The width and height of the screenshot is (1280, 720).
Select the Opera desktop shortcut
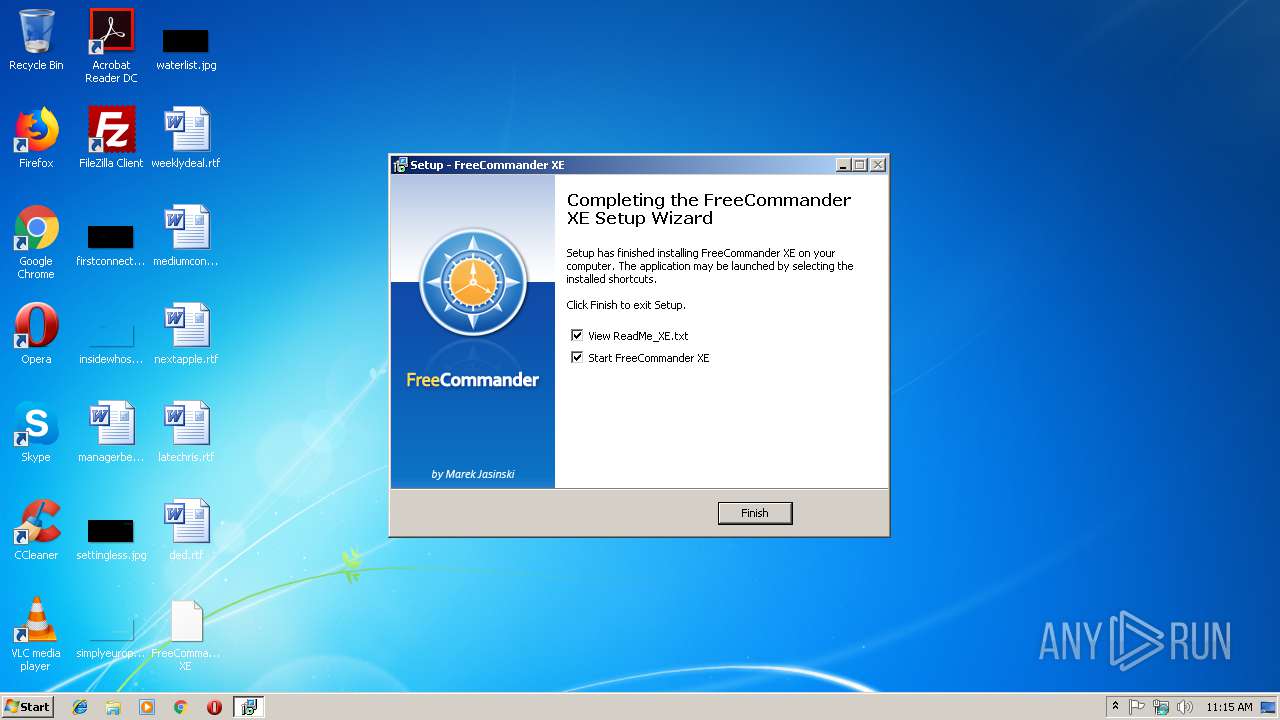[x=36, y=334]
